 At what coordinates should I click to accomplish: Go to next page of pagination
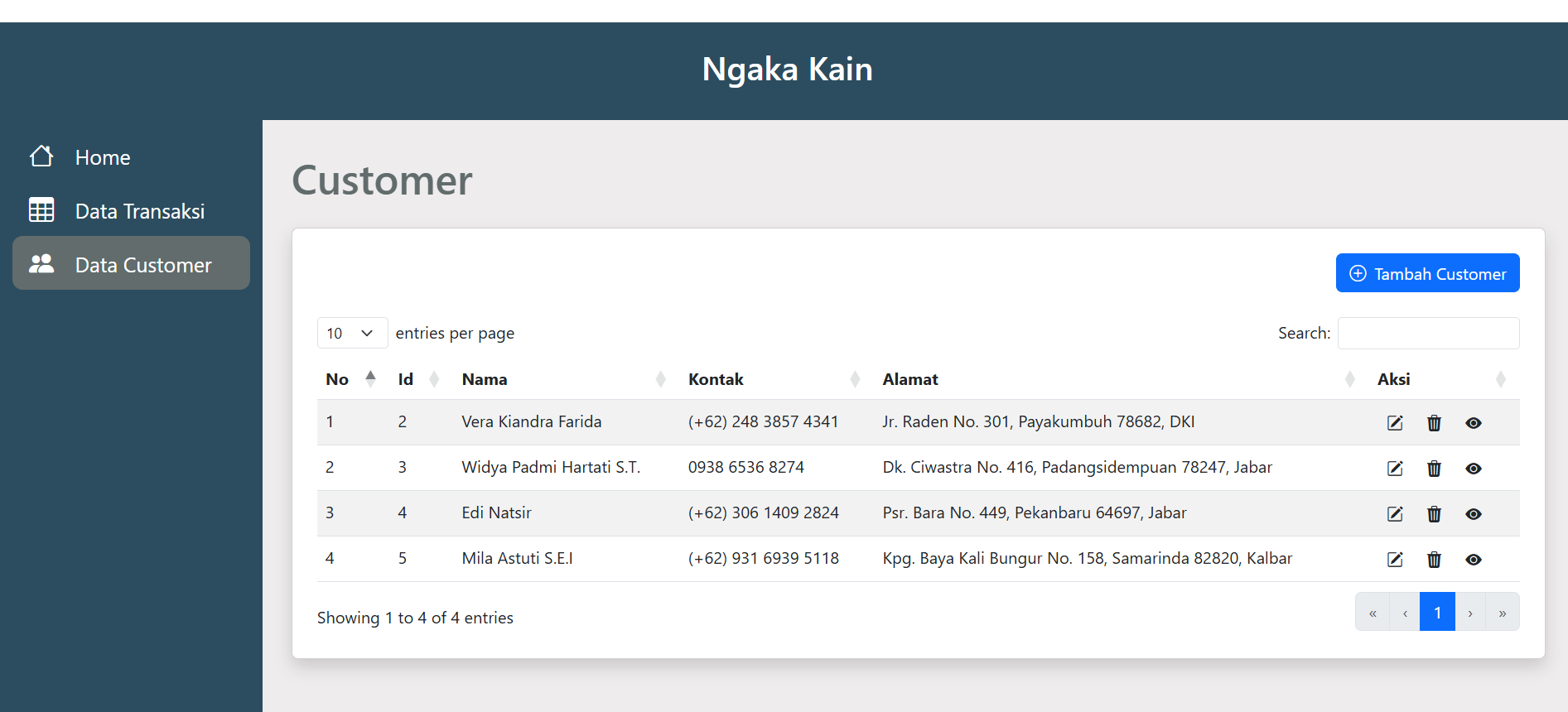1470,613
